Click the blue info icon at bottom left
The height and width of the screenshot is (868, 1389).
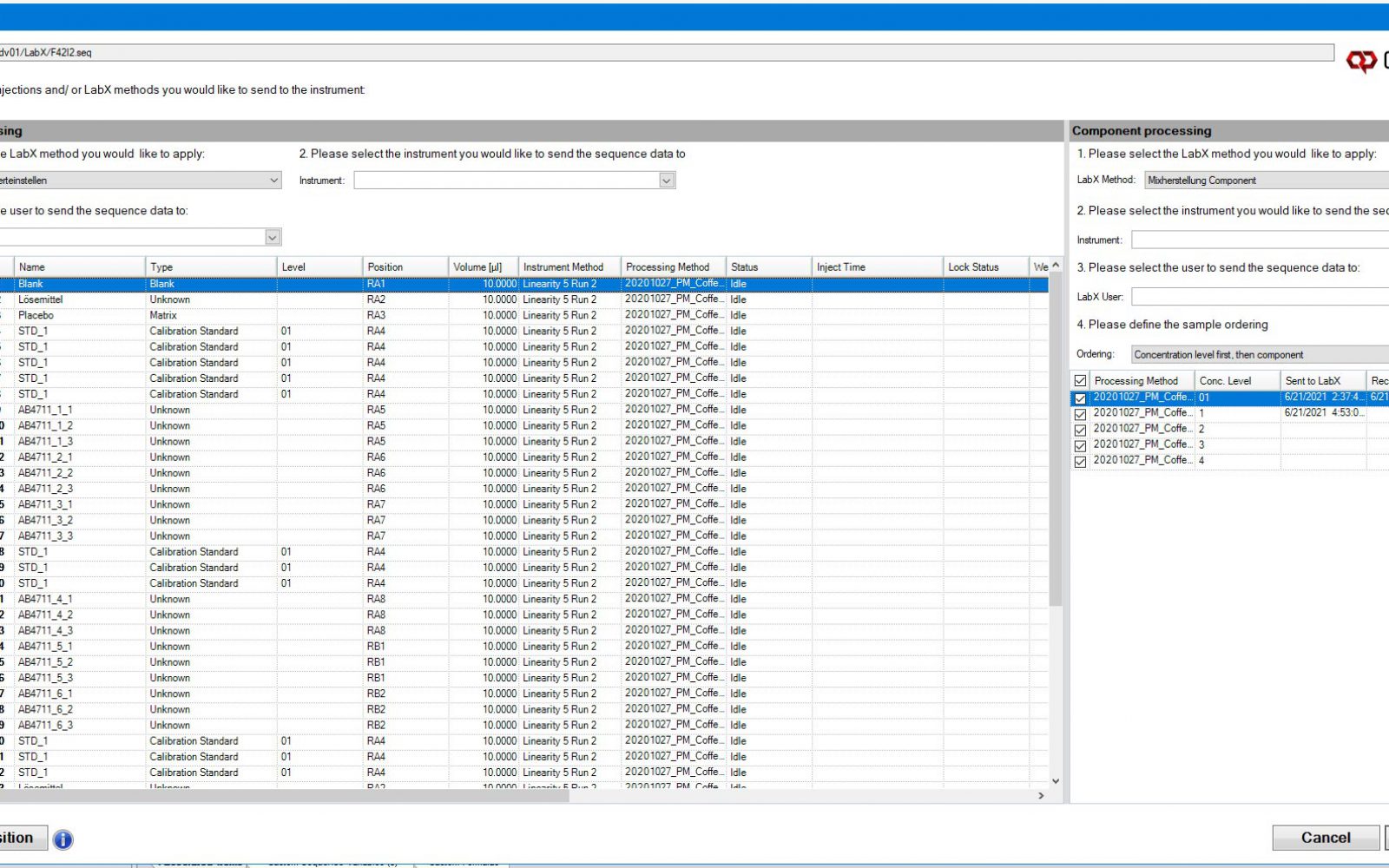point(62,838)
